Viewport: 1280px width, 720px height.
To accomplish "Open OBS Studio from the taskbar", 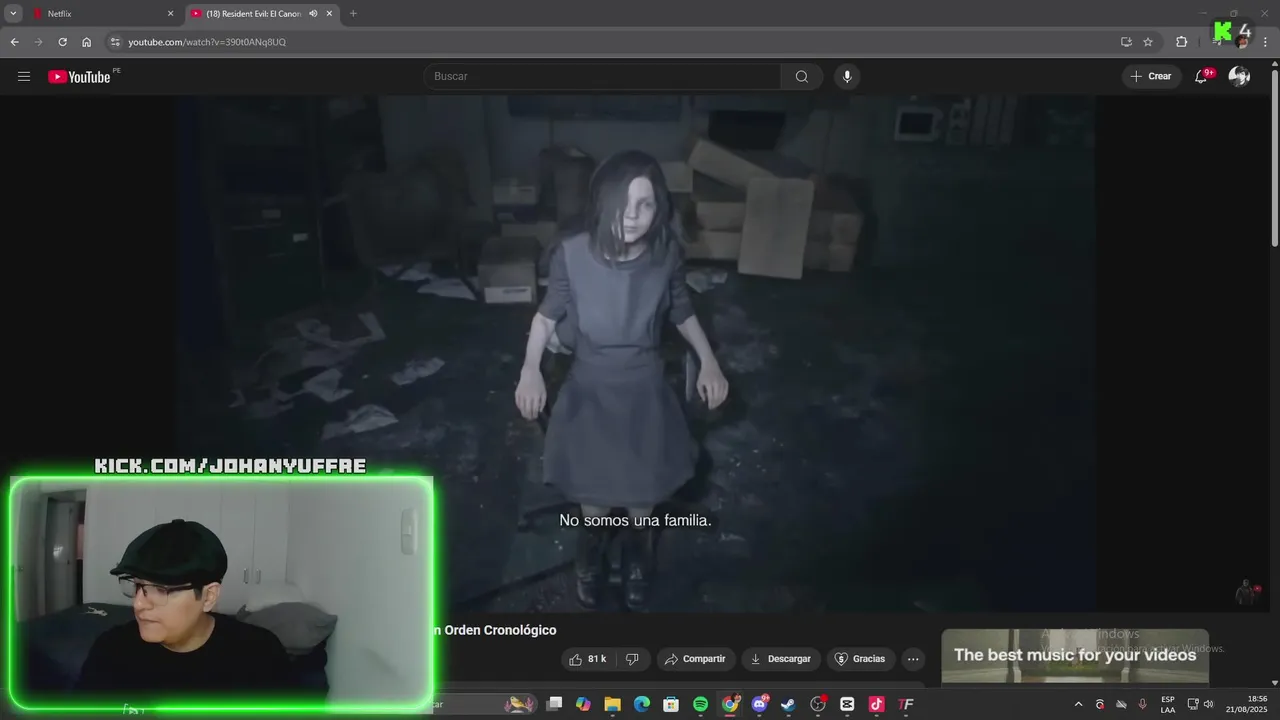I will click(818, 704).
